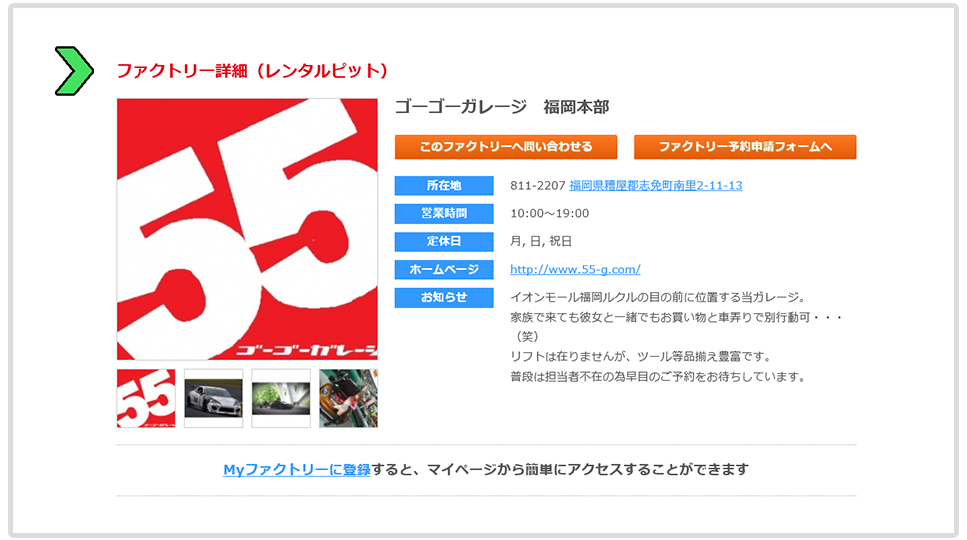Open ファクトリー予約申請フォームへ button
Image resolution: width=967 pixels, height=540 pixels.
pos(745,147)
